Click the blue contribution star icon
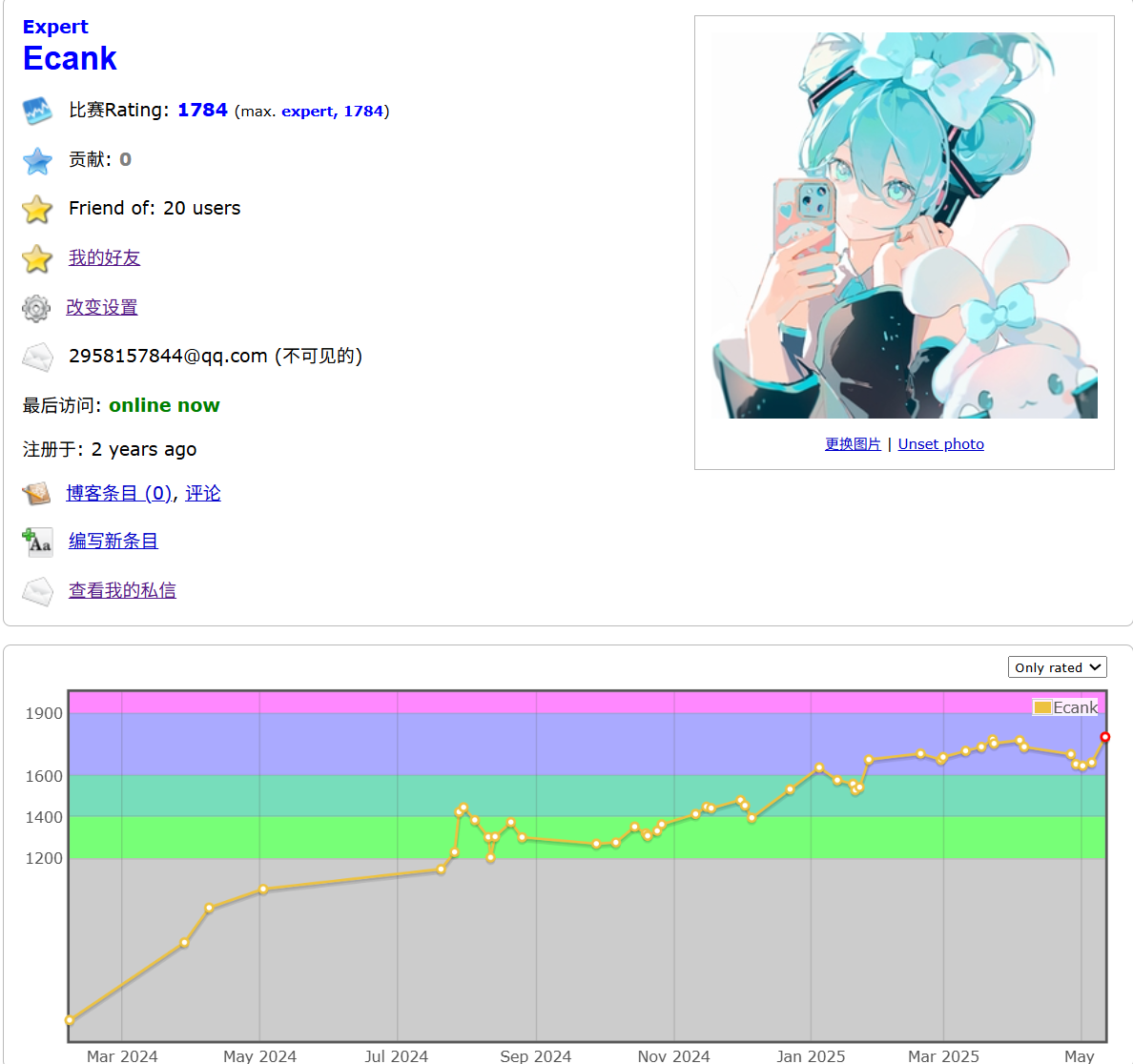Screen dimensions: 1133x1064 (37, 160)
